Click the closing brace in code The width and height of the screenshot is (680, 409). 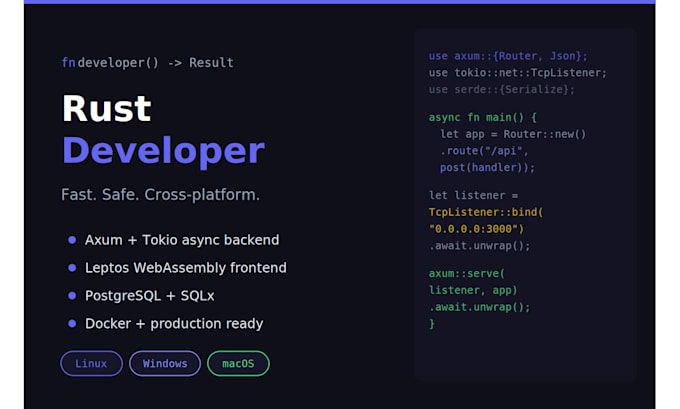432,324
